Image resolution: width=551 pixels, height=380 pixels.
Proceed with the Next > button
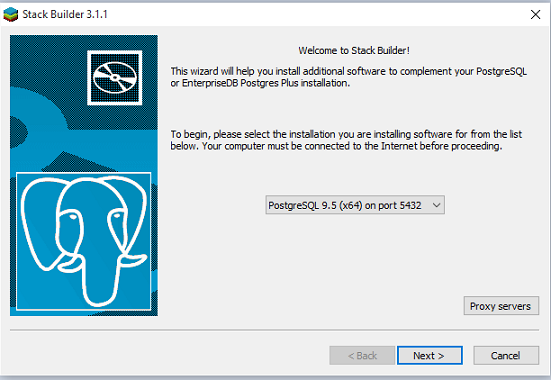[429, 355]
